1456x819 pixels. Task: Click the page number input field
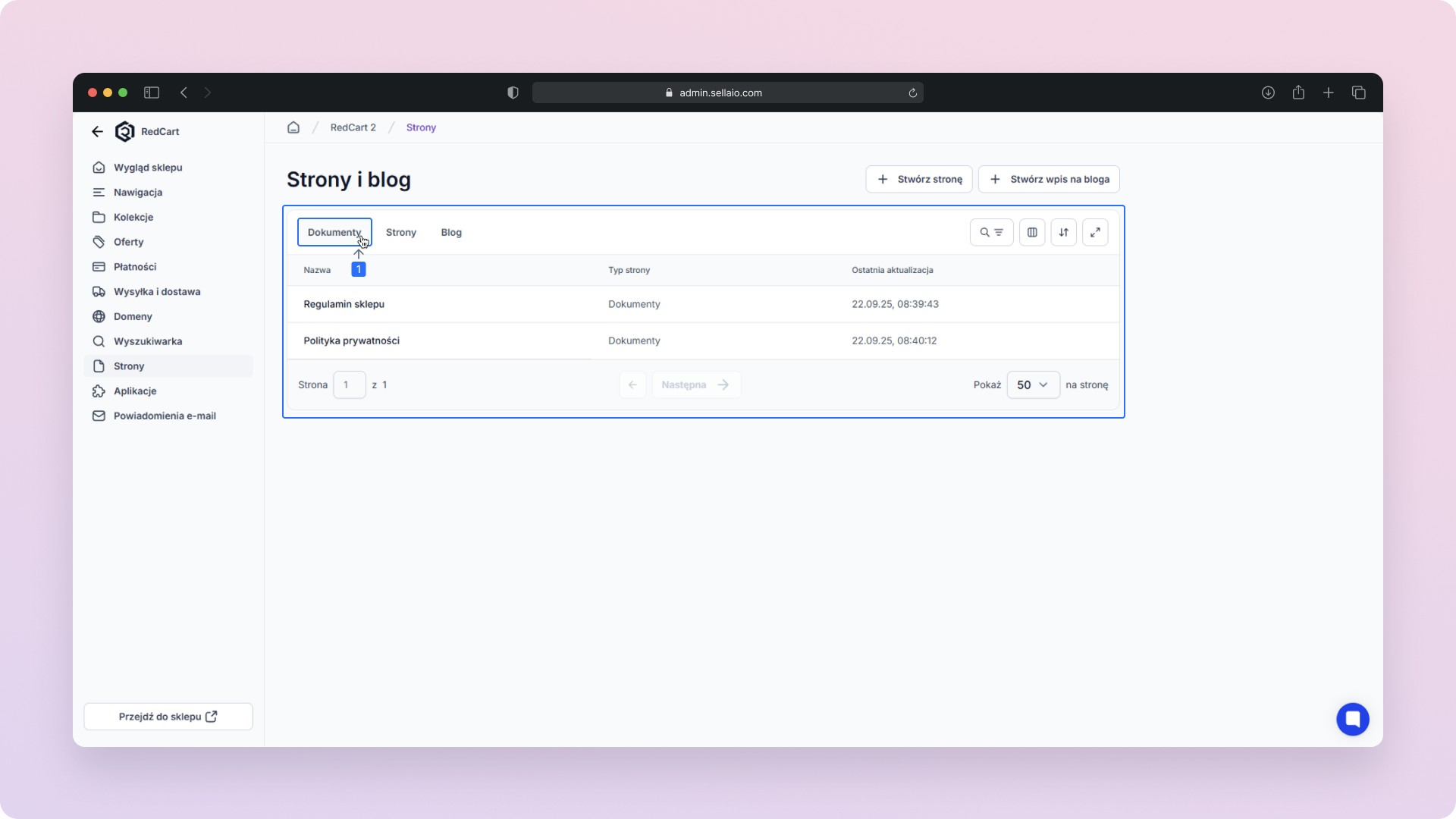[x=349, y=385]
